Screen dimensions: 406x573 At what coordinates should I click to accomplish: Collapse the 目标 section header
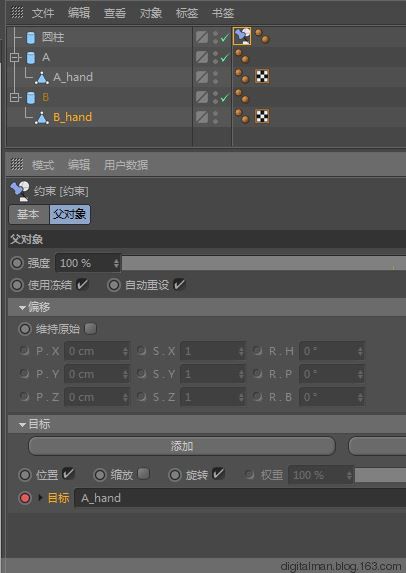(x=22, y=425)
